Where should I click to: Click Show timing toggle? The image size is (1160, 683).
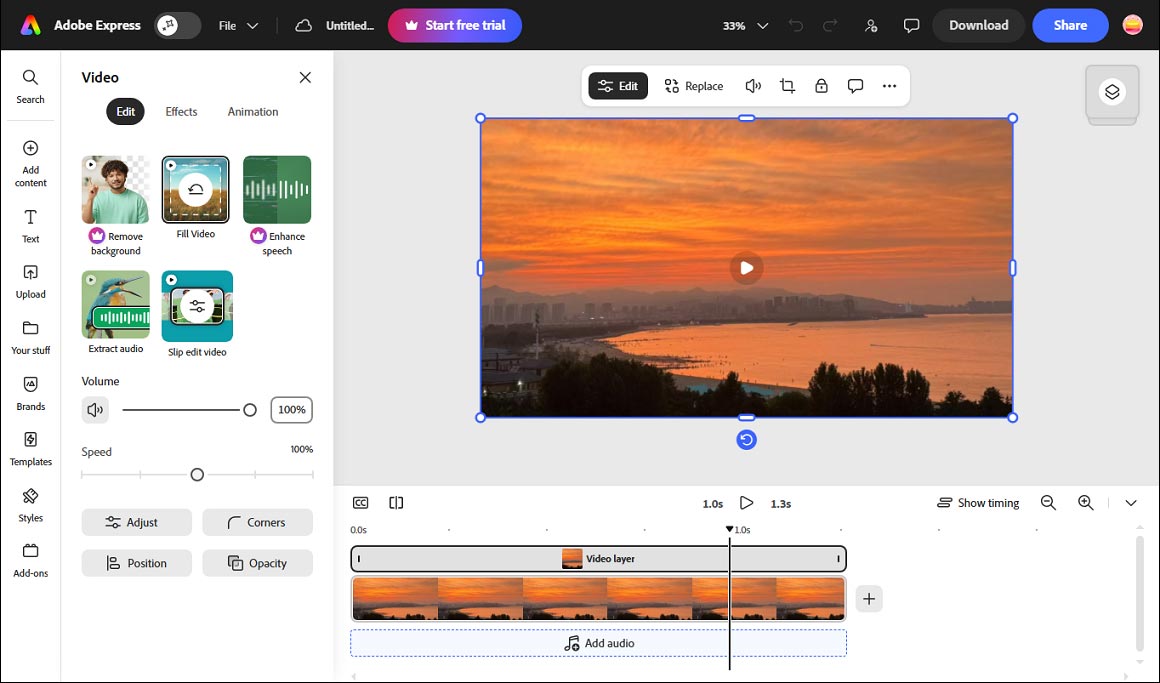(x=978, y=503)
